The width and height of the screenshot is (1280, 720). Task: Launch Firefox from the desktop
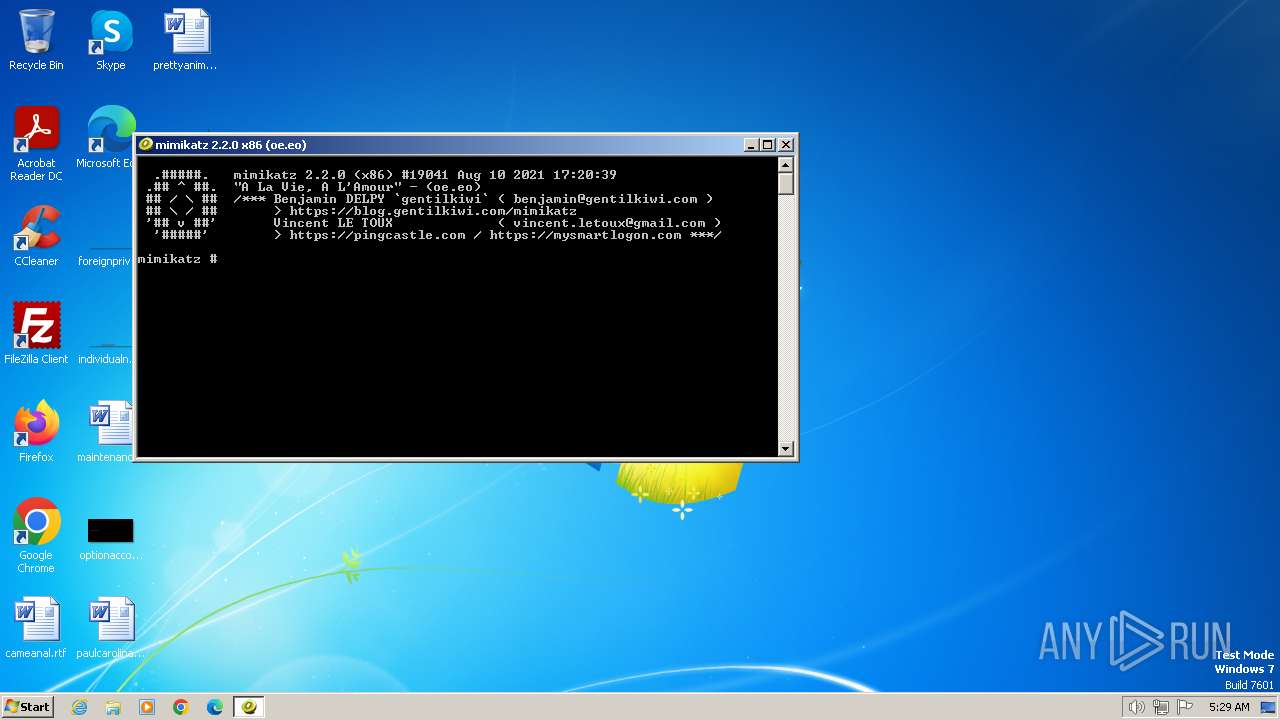[36, 432]
